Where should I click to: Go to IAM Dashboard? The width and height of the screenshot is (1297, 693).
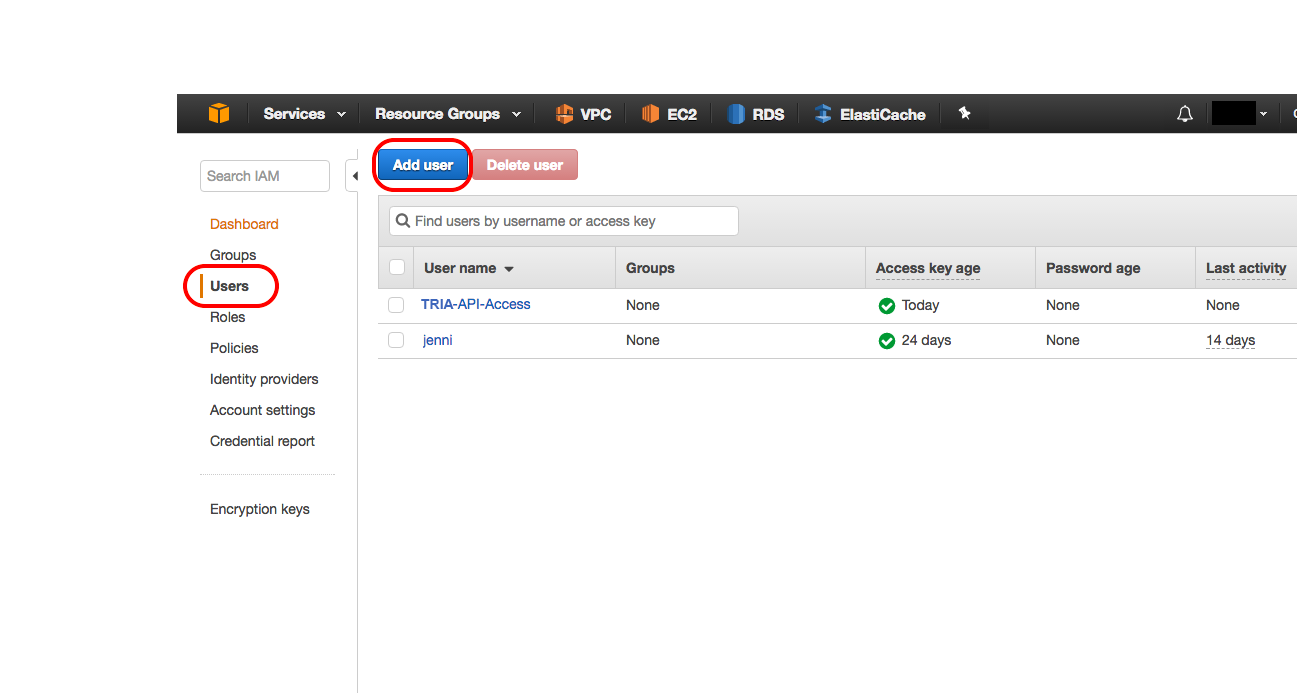pos(244,224)
